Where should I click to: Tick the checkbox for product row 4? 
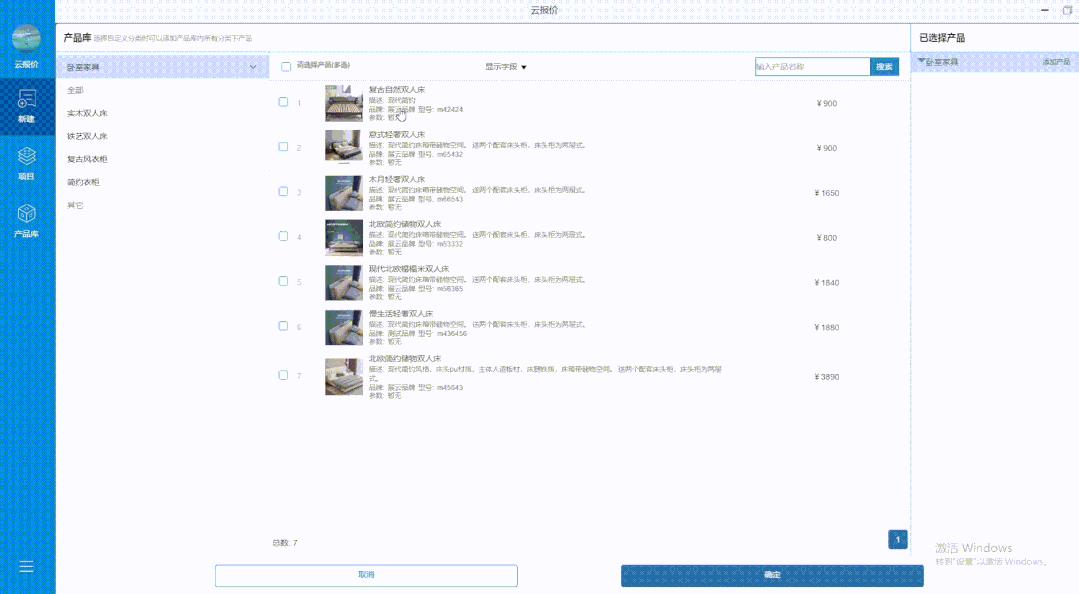pyautogui.click(x=283, y=236)
